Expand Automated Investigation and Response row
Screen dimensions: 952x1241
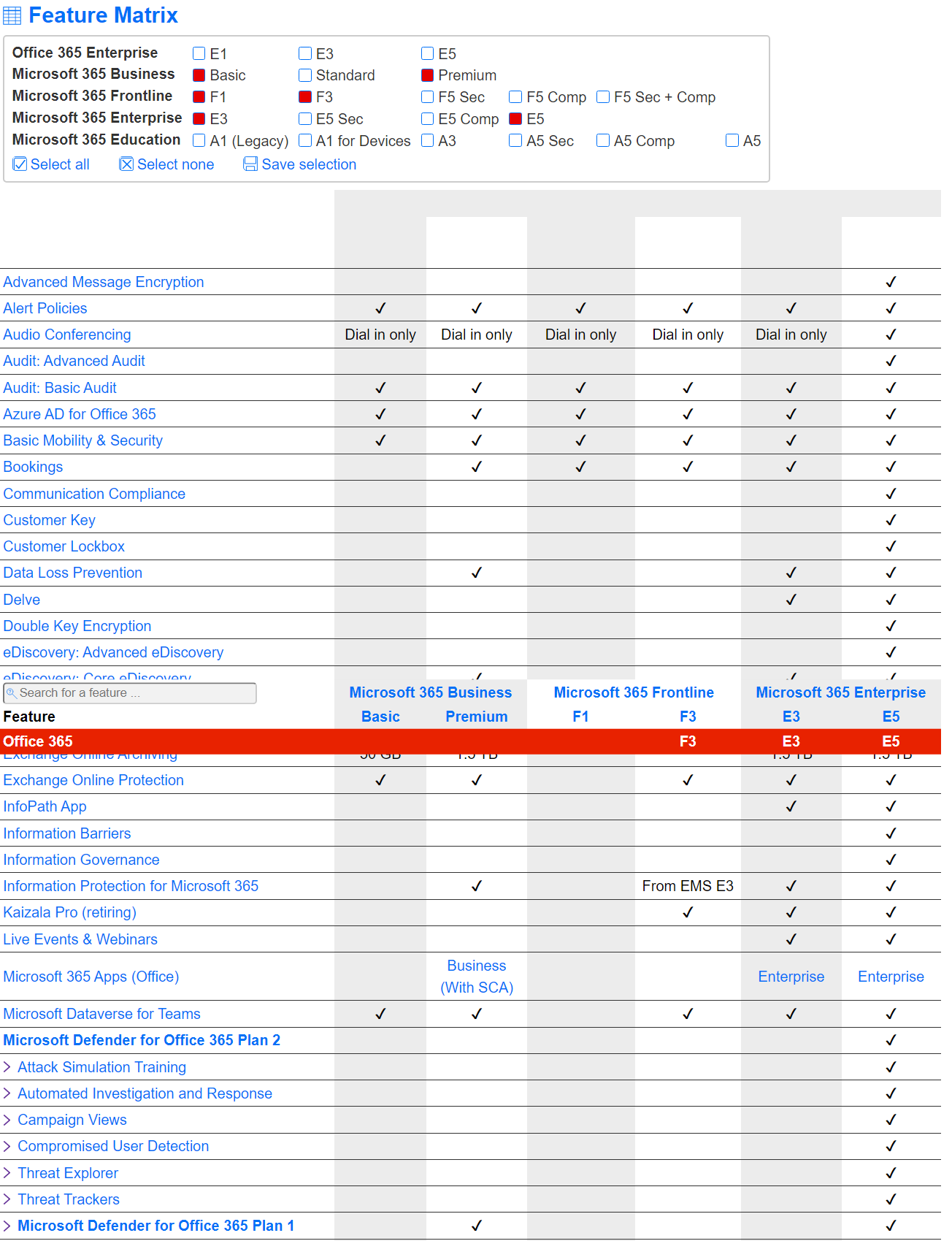pyautogui.click(x=7, y=1093)
